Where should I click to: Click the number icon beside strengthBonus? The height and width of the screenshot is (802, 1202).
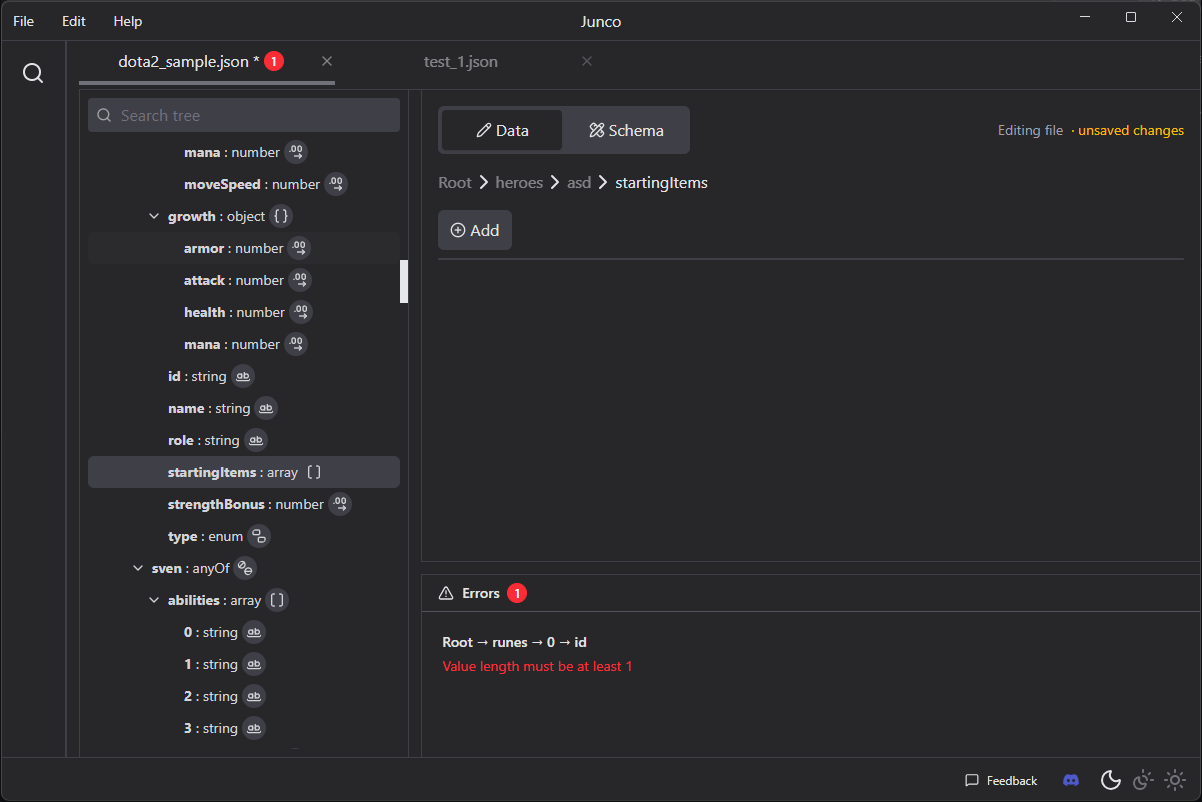coord(340,504)
